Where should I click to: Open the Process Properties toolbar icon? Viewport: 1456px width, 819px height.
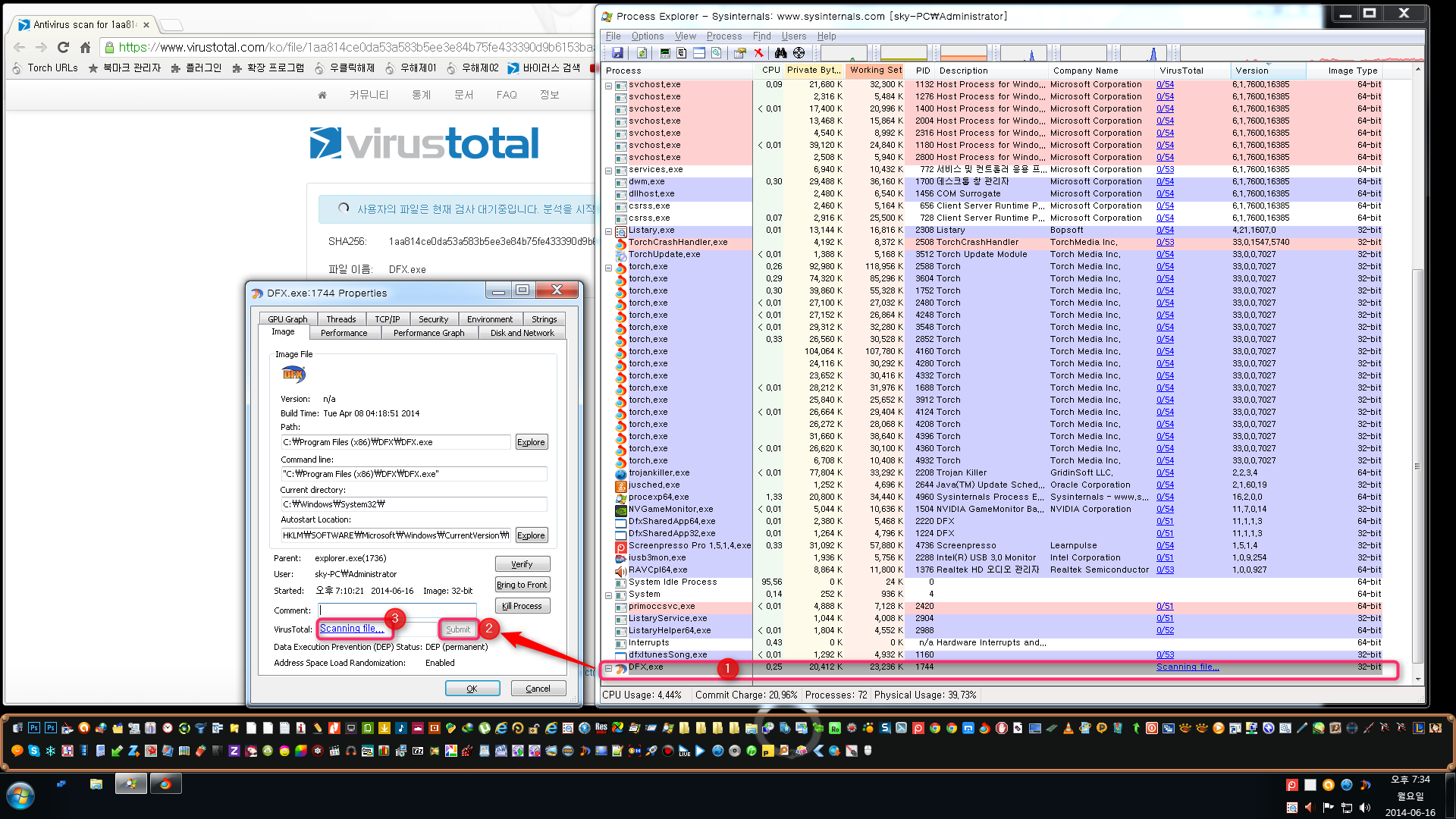tap(739, 53)
